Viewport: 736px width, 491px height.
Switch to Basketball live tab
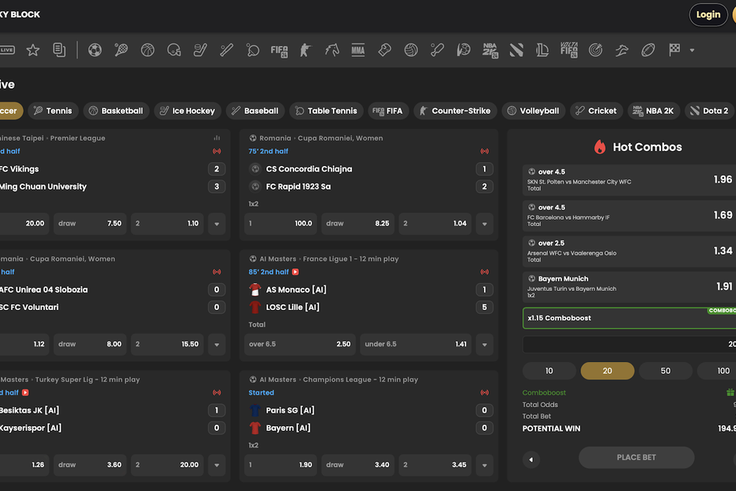click(116, 111)
